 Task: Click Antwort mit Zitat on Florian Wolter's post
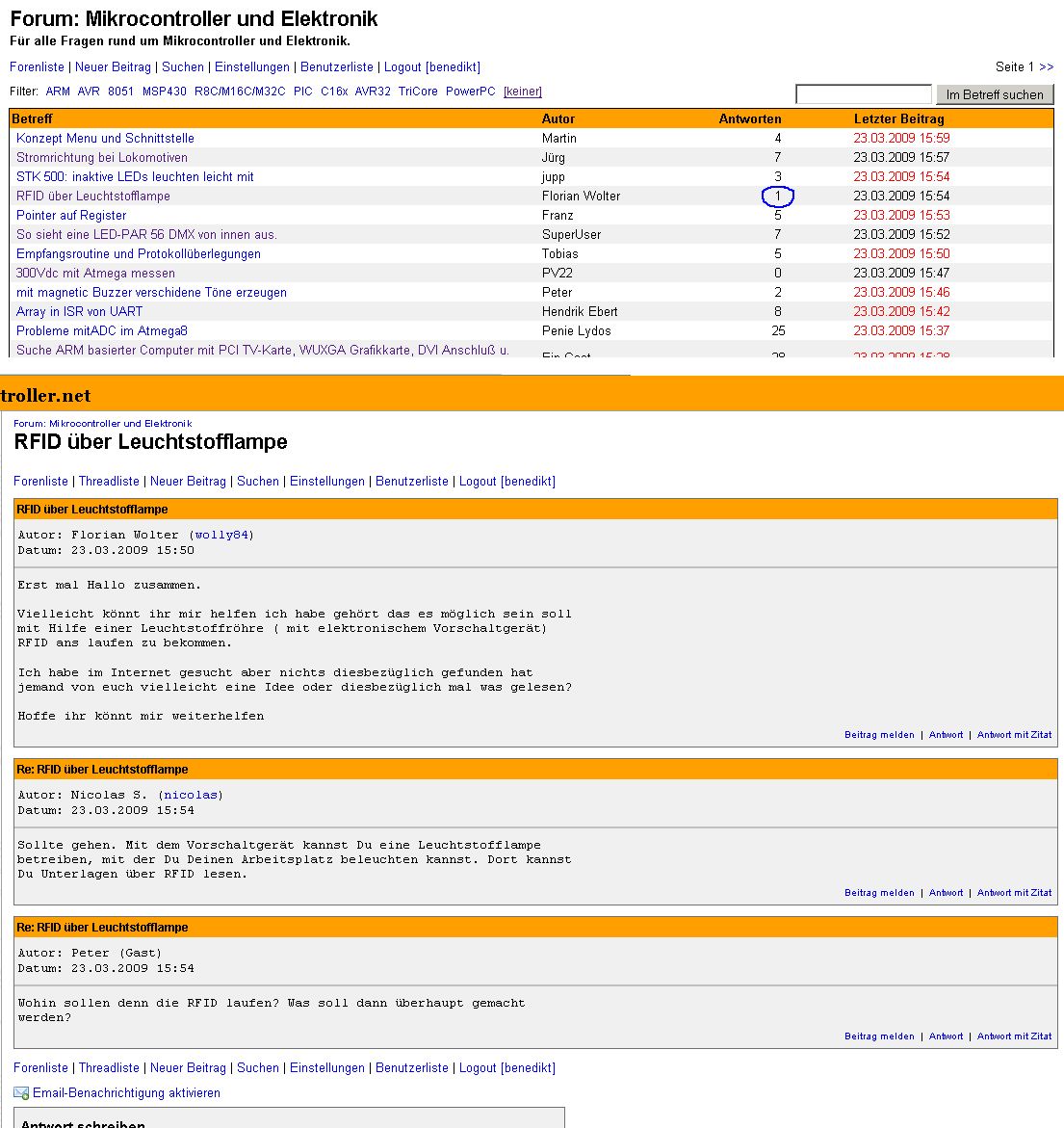1014,735
